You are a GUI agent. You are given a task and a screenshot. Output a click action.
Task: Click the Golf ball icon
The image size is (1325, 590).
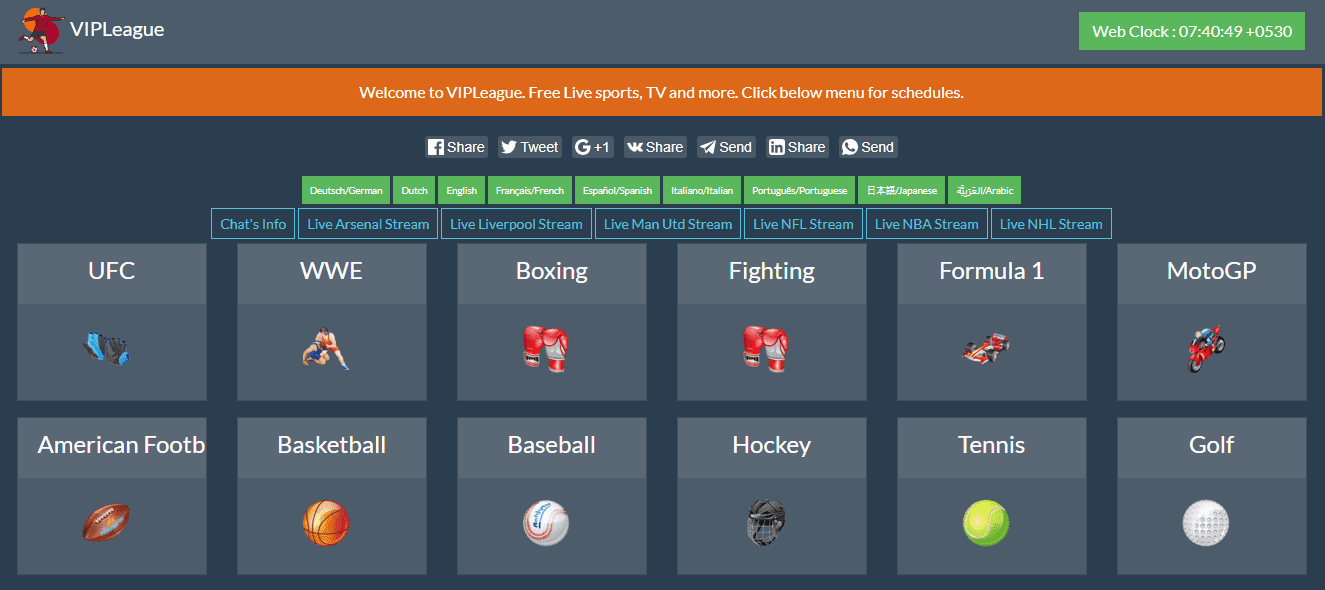pos(1206,523)
